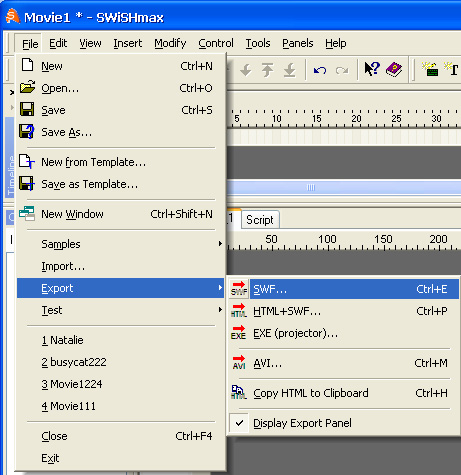This screenshot has height=475, width=461.
Task: Click the What's This help cursor icon
Action: [372, 69]
